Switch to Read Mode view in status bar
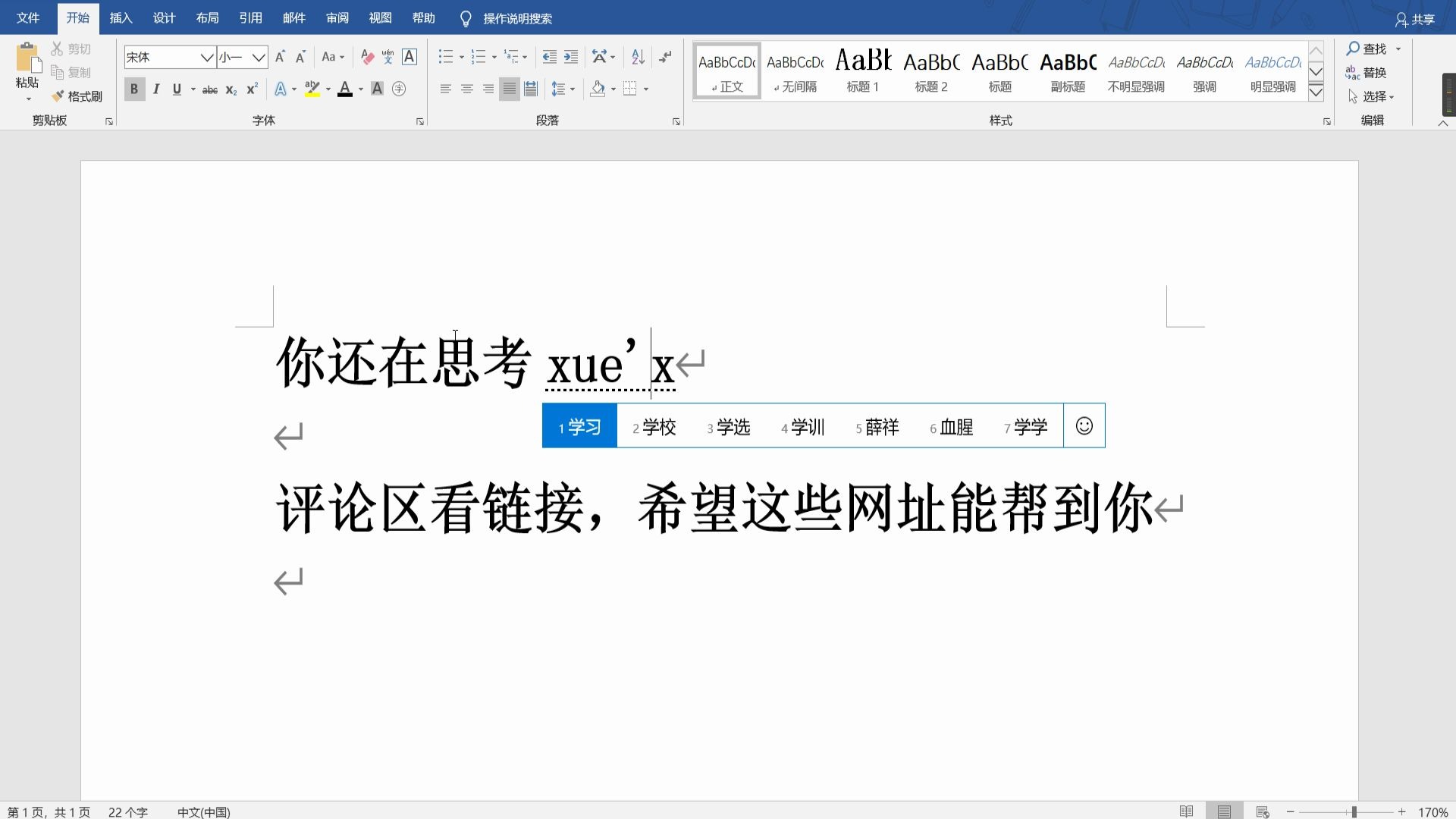The height and width of the screenshot is (819, 1456). click(x=1187, y=811)
